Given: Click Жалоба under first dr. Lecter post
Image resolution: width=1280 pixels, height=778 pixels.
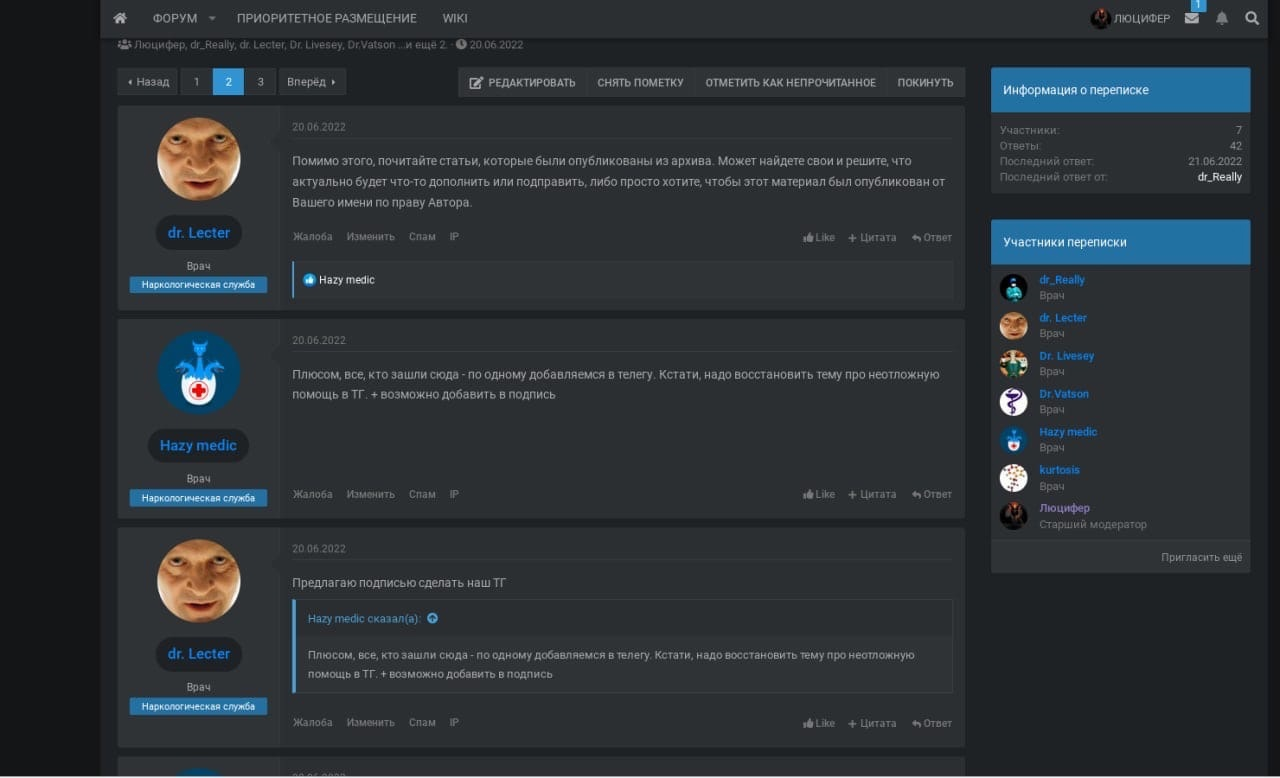Looking at the screenshot, I should [312, 237].
